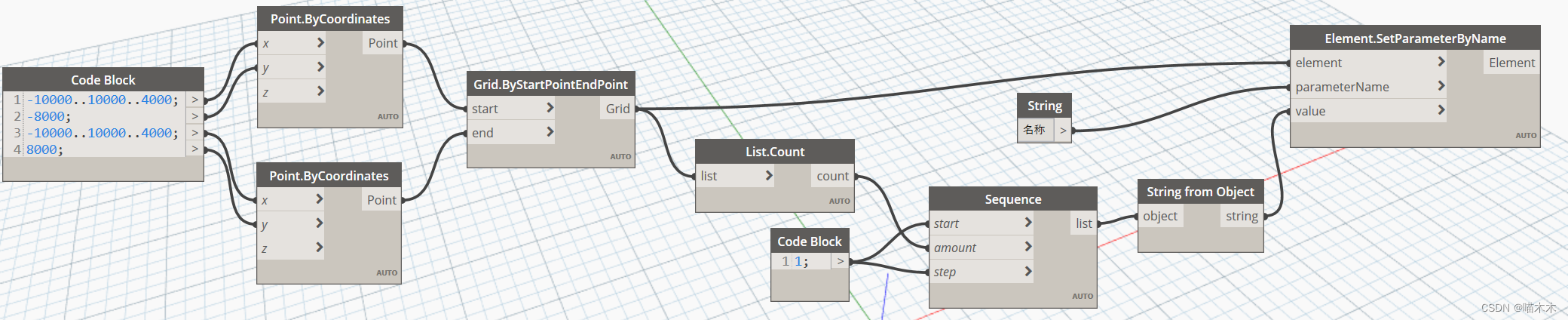Expand chevron of Sequence step input
Screen dimensions: 1568x320
click(x=1027, y=271)
